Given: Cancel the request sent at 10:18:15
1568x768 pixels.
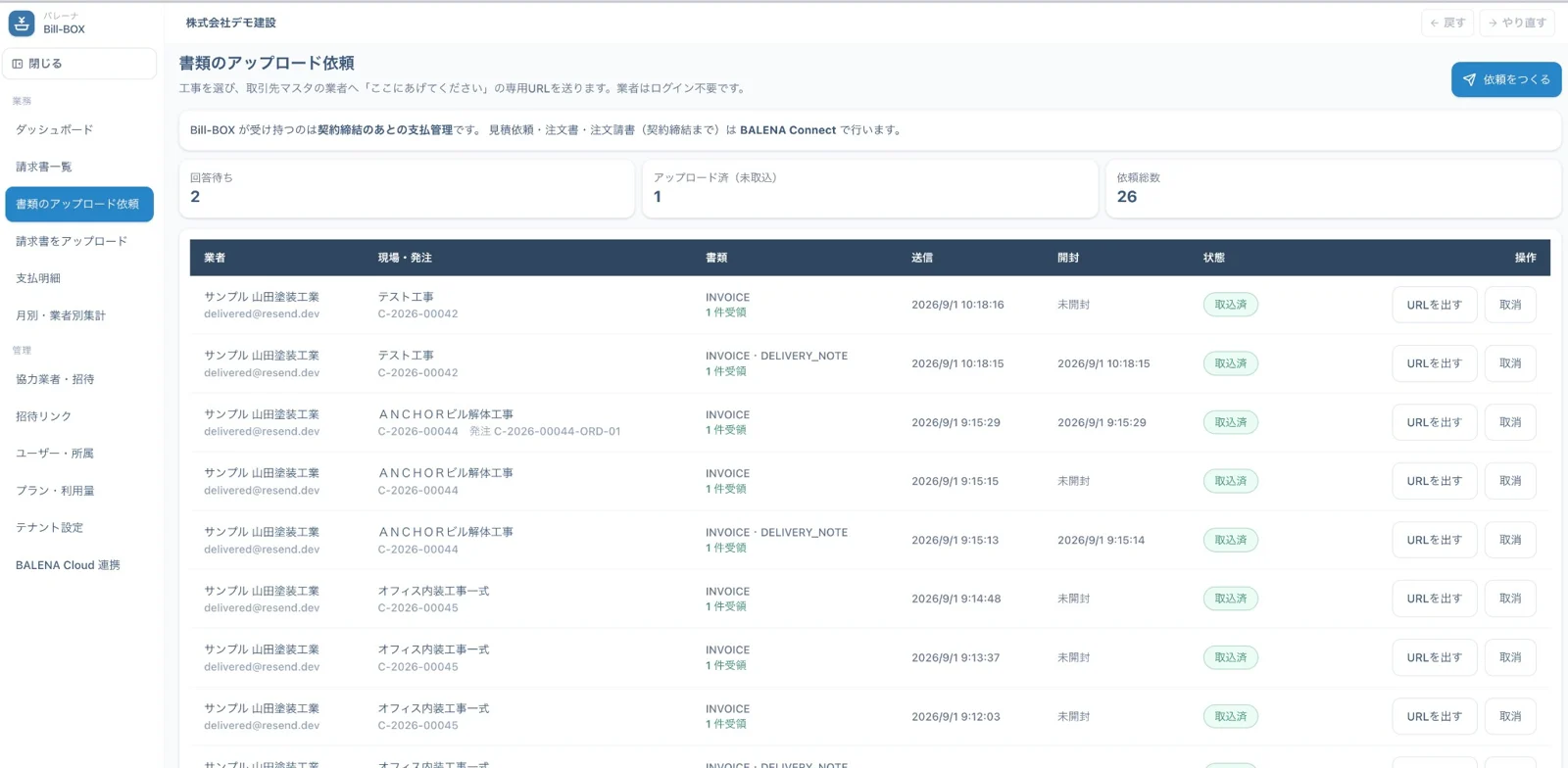Looking at the screenshot, I should [1510, 363].
